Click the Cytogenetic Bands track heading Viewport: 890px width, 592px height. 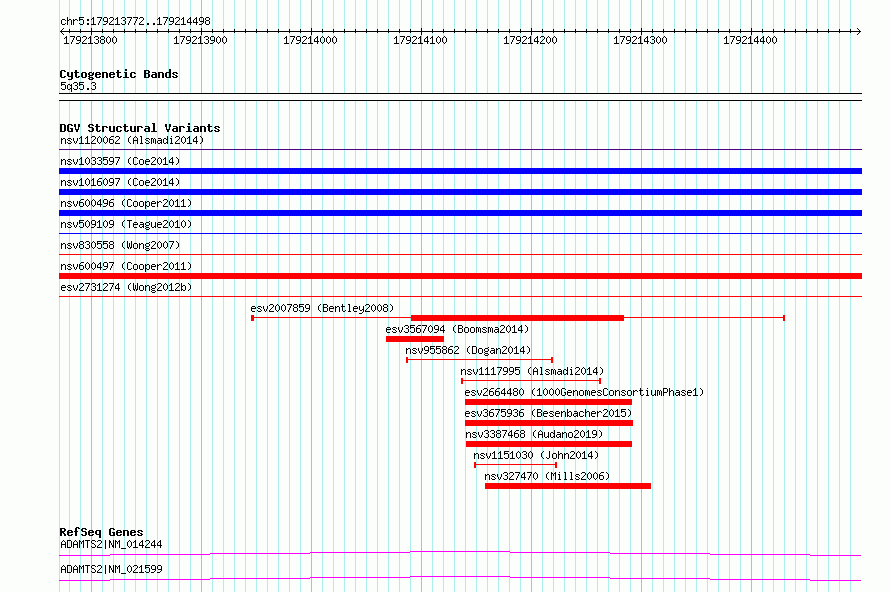coord(119,74)
